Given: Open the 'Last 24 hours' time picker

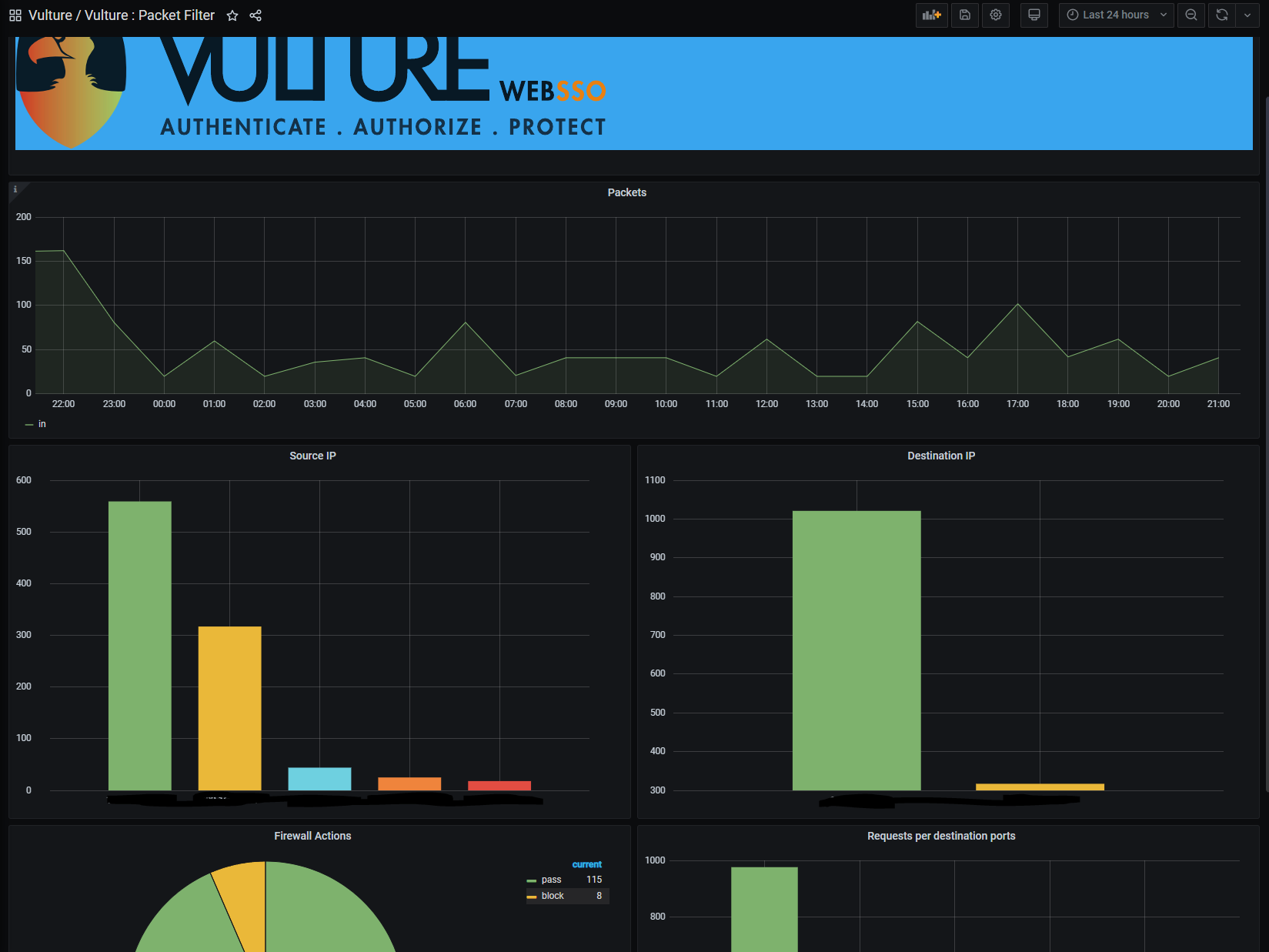Looking at the screenshot, I should [x=1117, y=15].
